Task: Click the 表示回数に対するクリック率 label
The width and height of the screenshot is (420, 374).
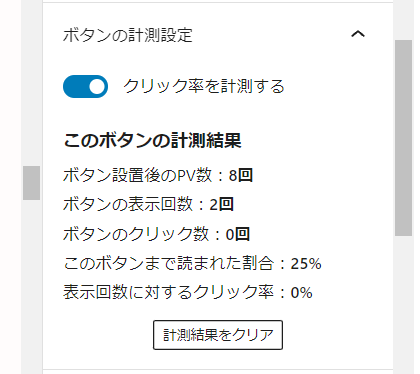Action: click(168, 292)
